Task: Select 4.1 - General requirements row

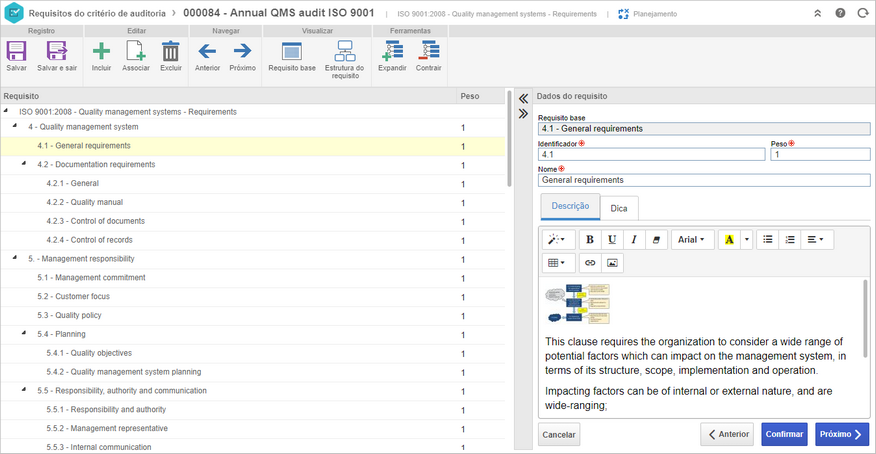Action: click(x=253, y=146)
